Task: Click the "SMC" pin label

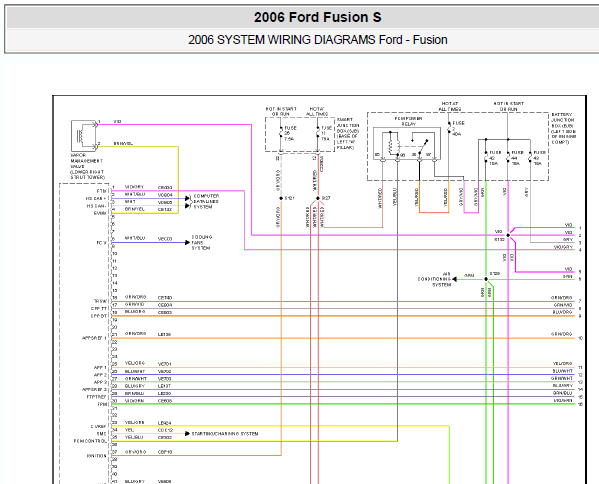Action: point(102,434)
